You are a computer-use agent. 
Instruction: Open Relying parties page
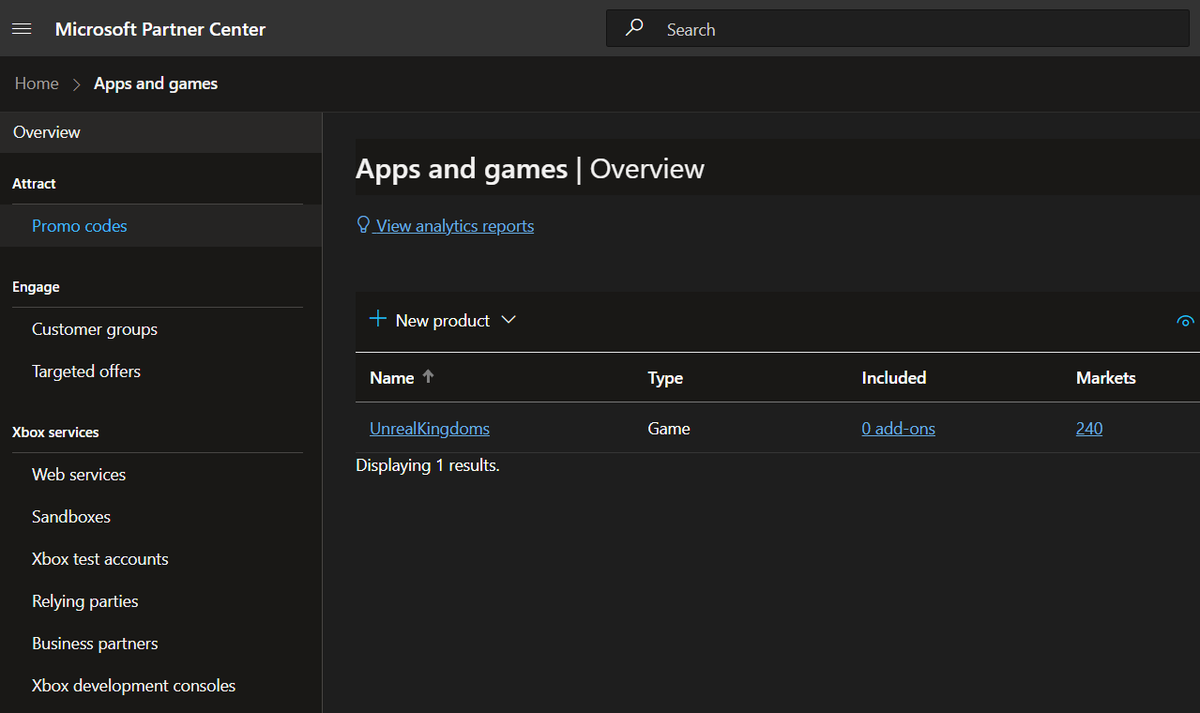(85, 601)
